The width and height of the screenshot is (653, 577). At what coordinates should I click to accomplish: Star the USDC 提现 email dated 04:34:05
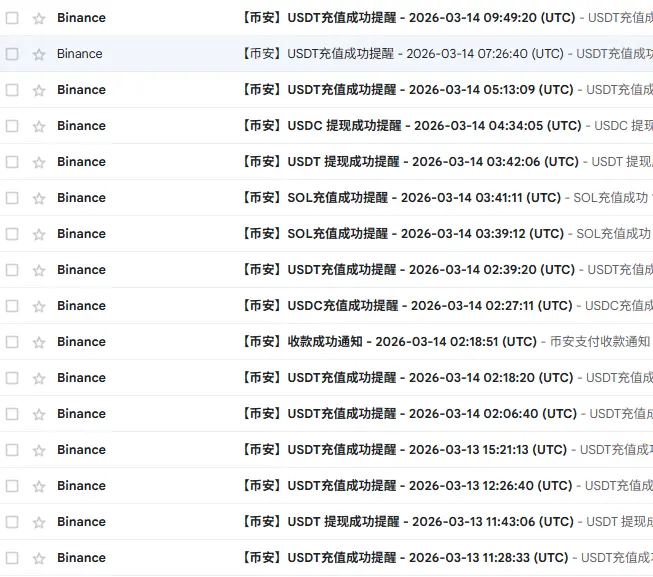tap(39, 126)
